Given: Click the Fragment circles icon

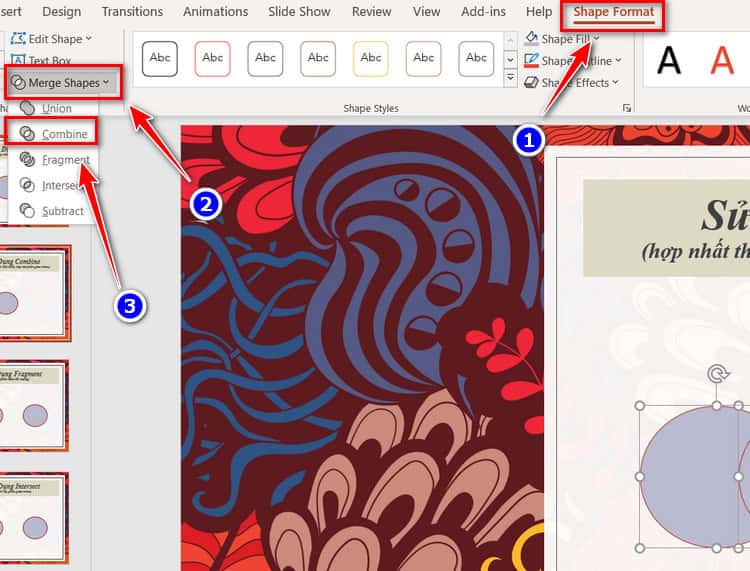Looking at the screenshot, I should pos(27,160).
